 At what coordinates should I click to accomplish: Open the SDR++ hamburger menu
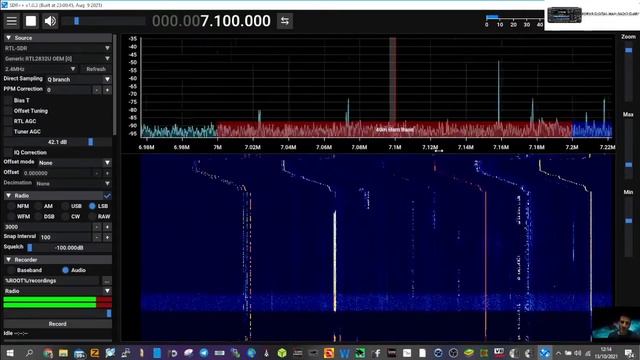pos(11,21)
